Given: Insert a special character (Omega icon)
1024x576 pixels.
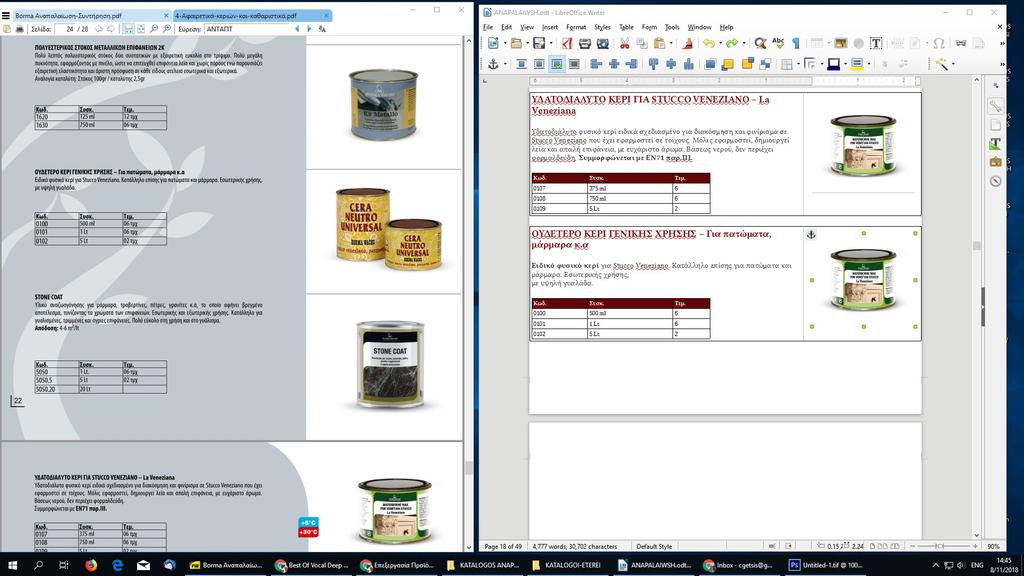Looking at the screenshot, I should tap(938, 43).
